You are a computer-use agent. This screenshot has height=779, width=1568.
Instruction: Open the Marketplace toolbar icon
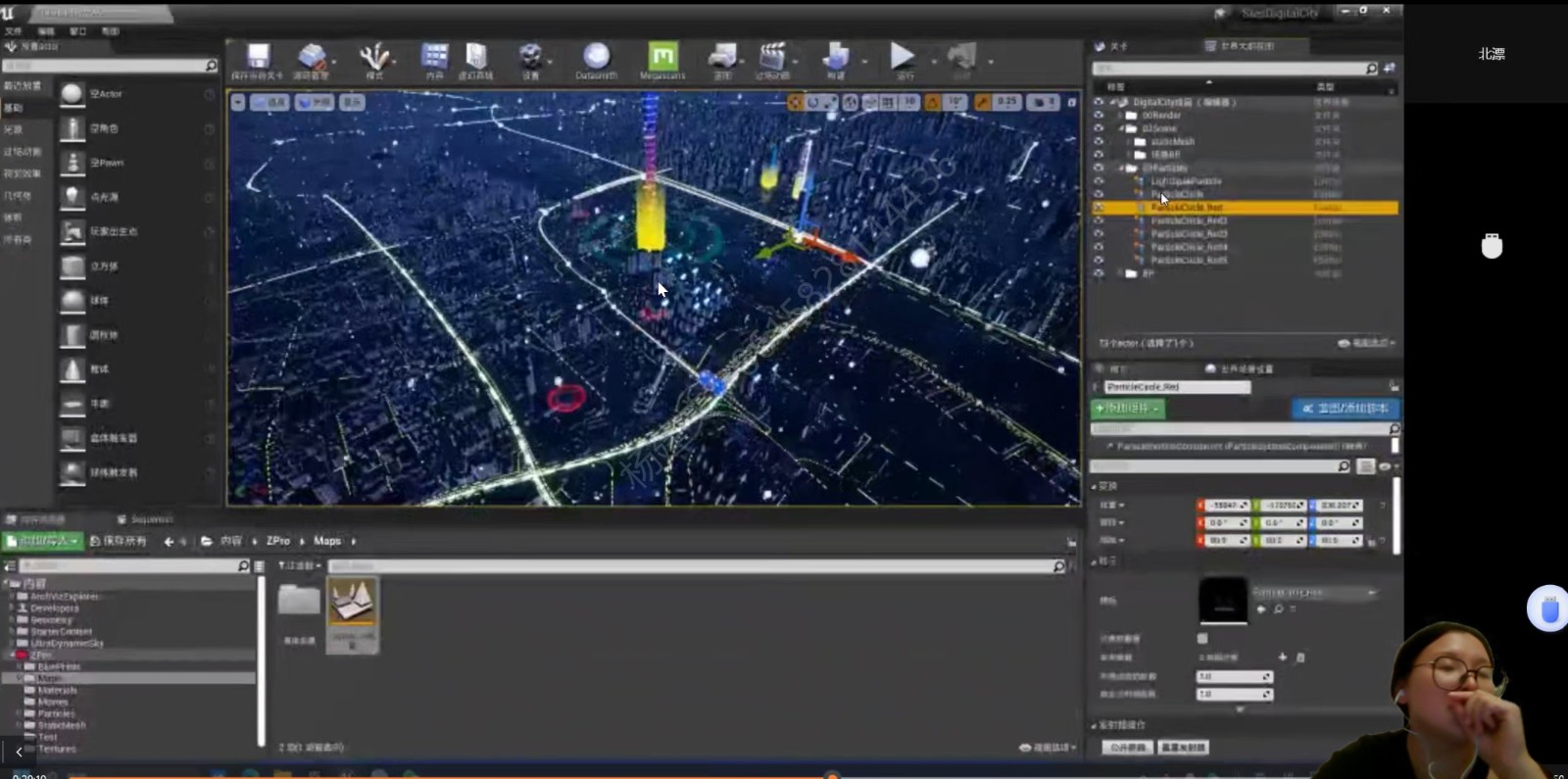click(476, 57)
